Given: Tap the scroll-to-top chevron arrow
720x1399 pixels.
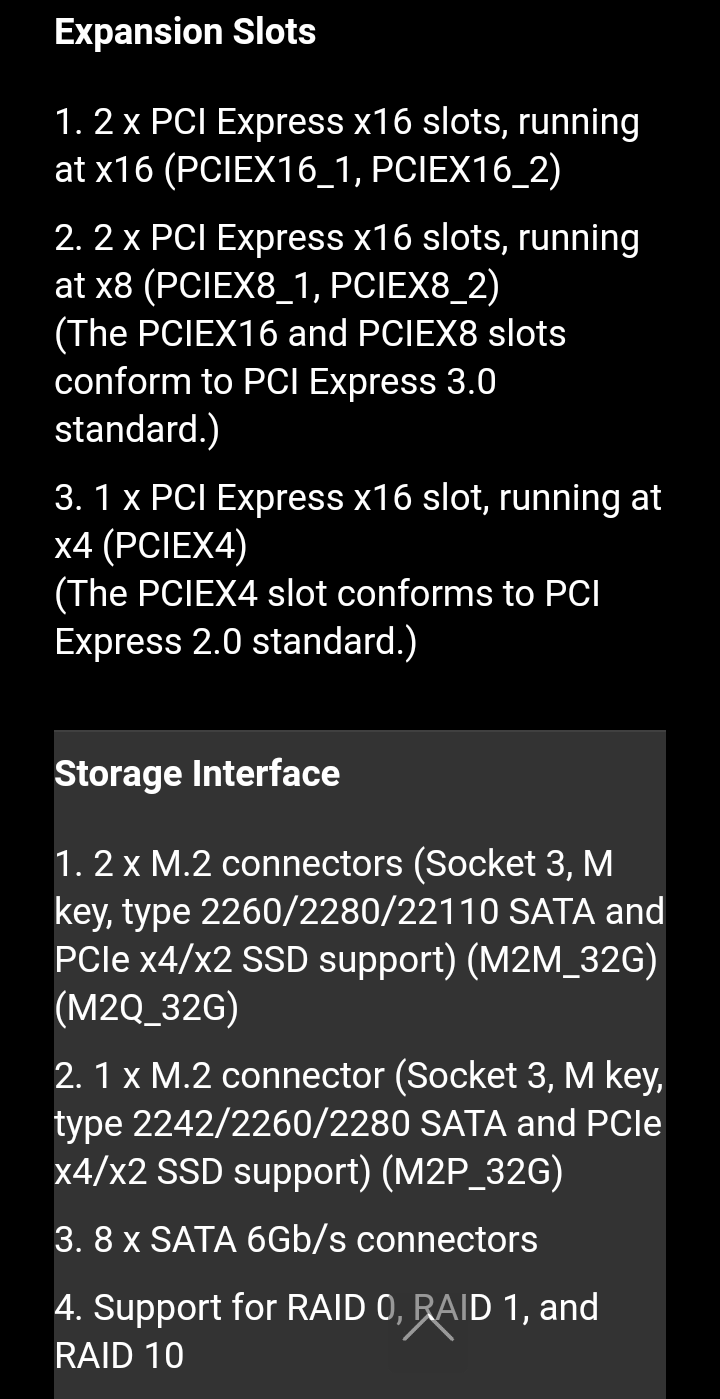Looking at the screenshot, I should click(428, 1327).
